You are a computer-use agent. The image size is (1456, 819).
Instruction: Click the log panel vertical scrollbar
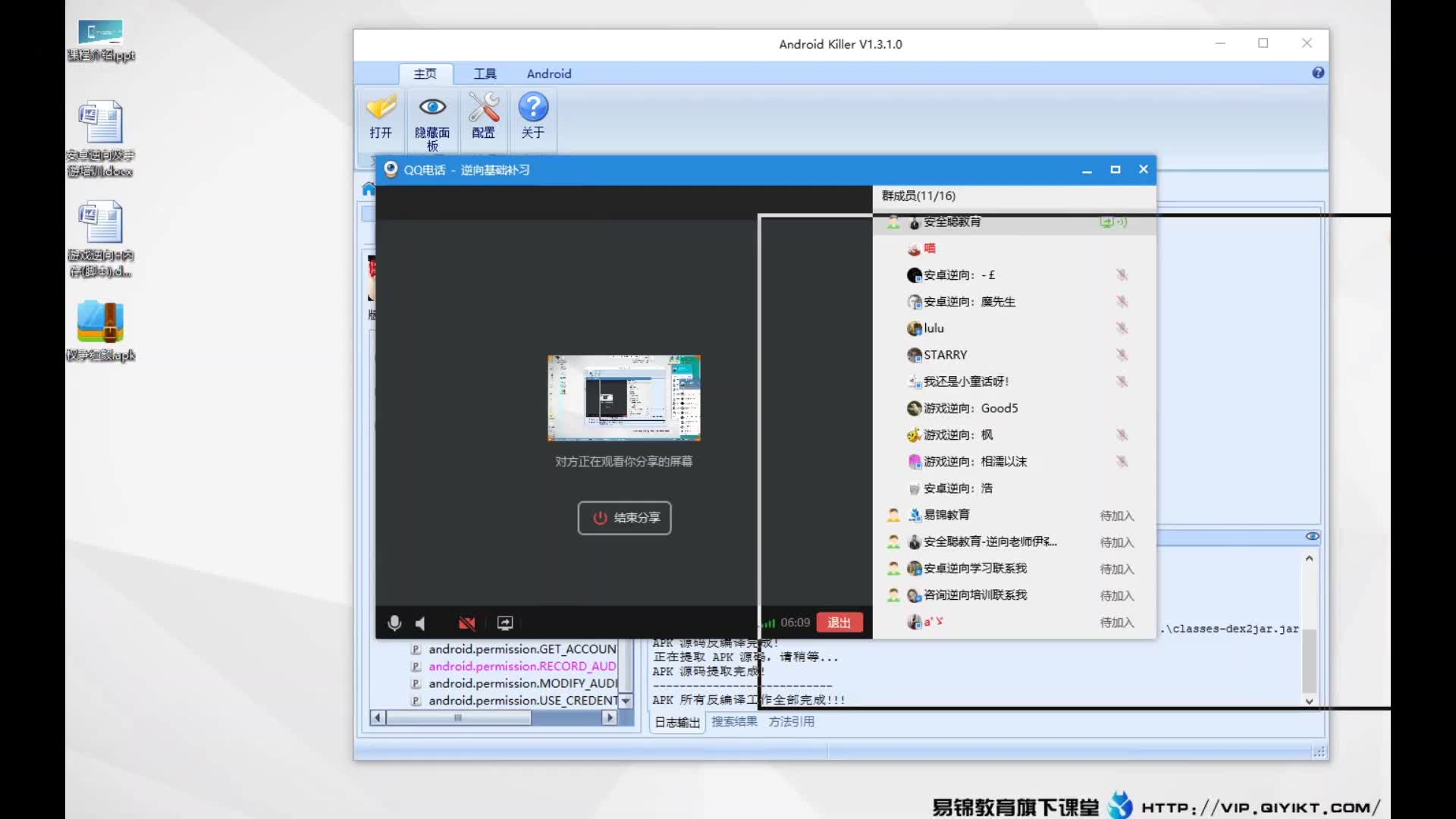(1309, 660)
